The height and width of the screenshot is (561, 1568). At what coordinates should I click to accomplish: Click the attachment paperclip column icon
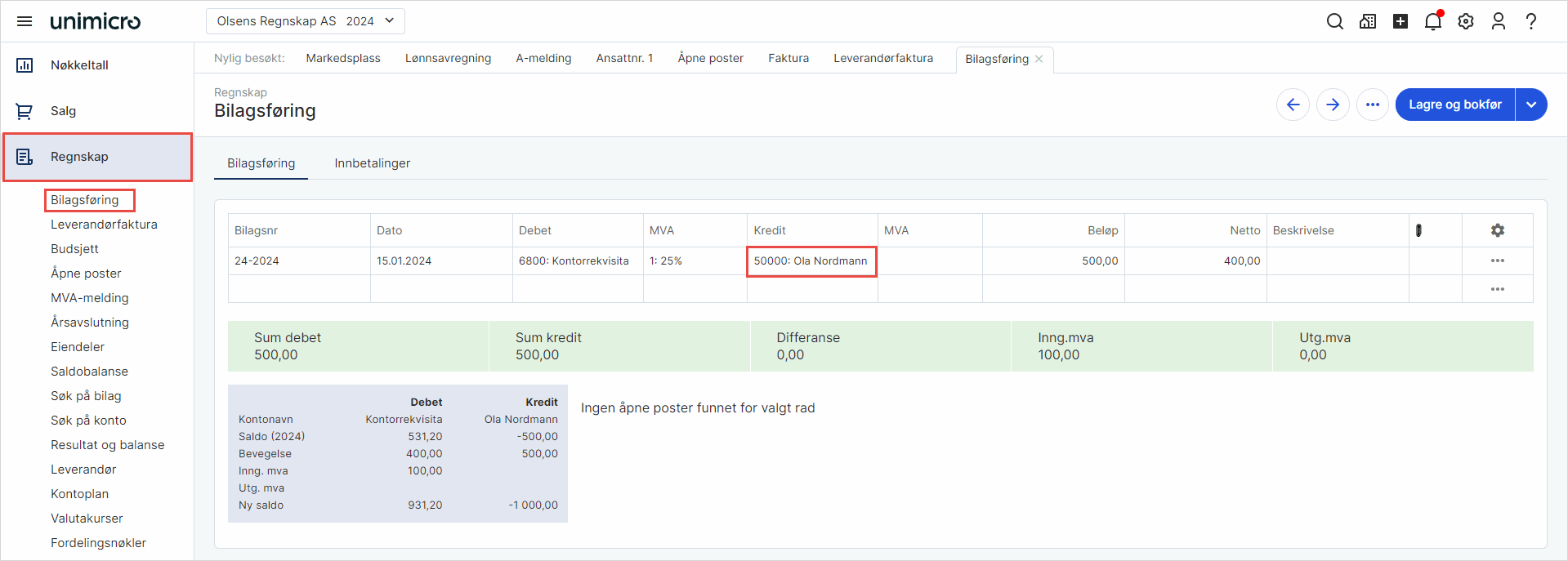[x=1418, y=230]
